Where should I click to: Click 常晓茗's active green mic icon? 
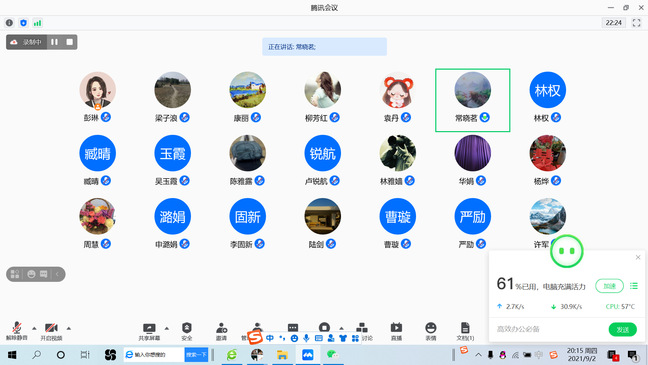pos(484,117)
